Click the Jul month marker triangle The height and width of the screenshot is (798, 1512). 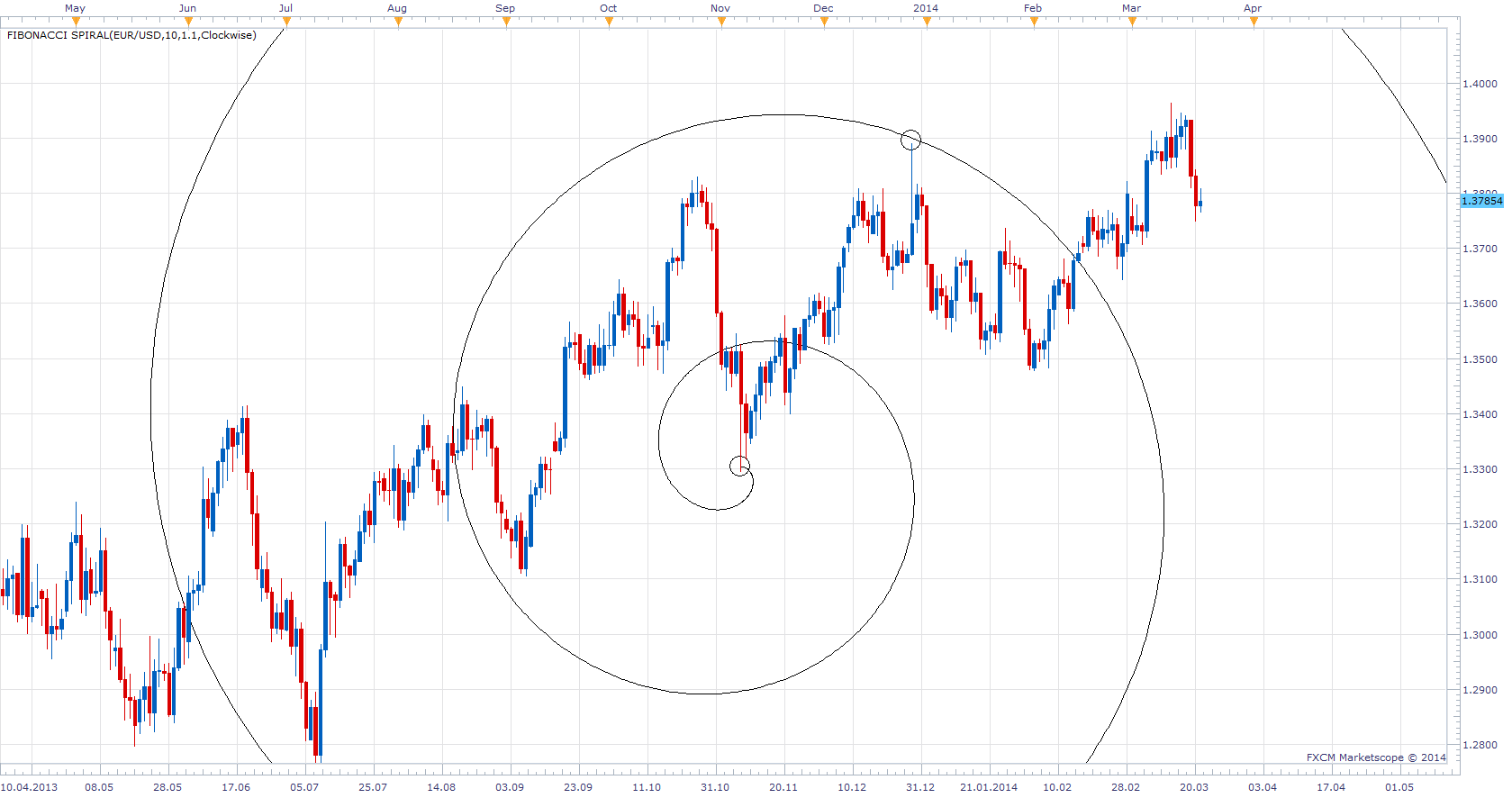[286, 22]
